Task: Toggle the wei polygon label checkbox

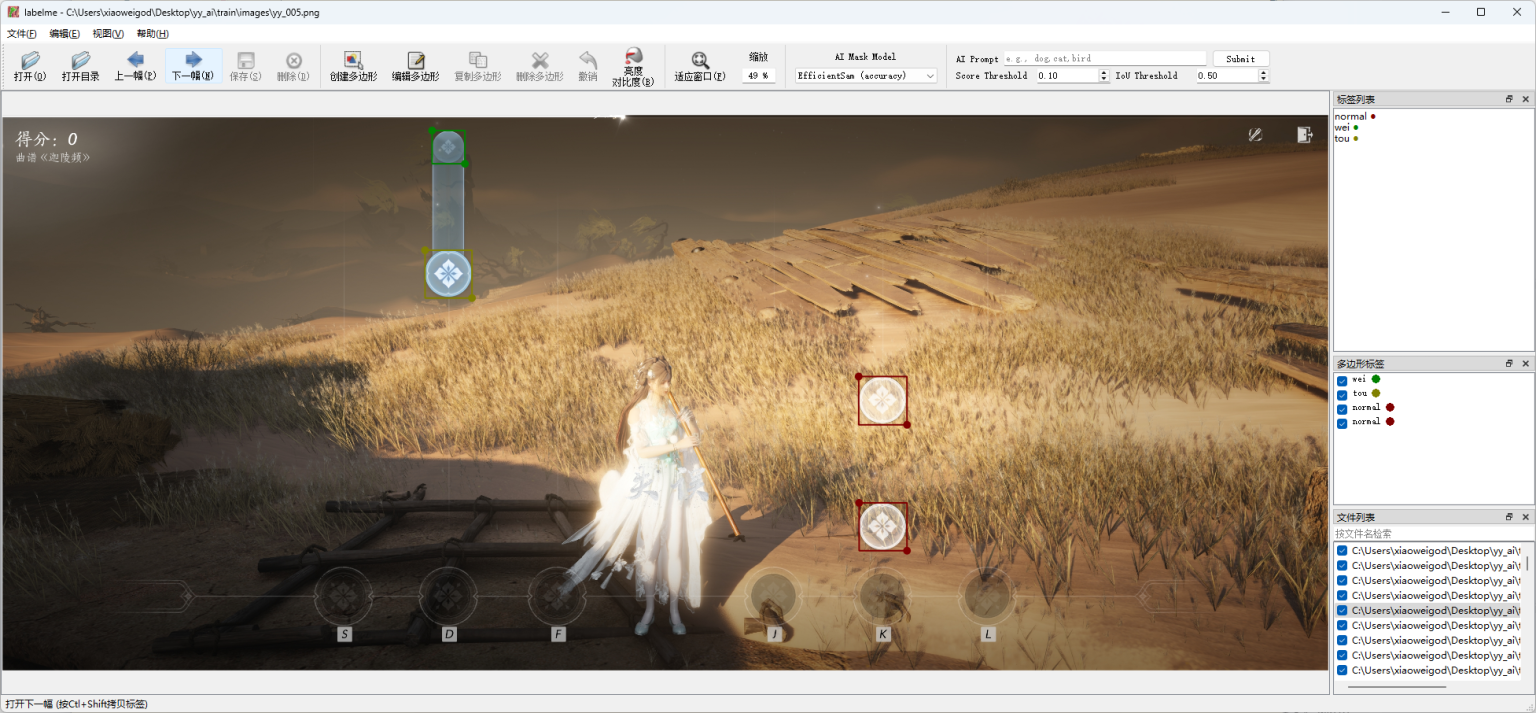Action: 1342,380
